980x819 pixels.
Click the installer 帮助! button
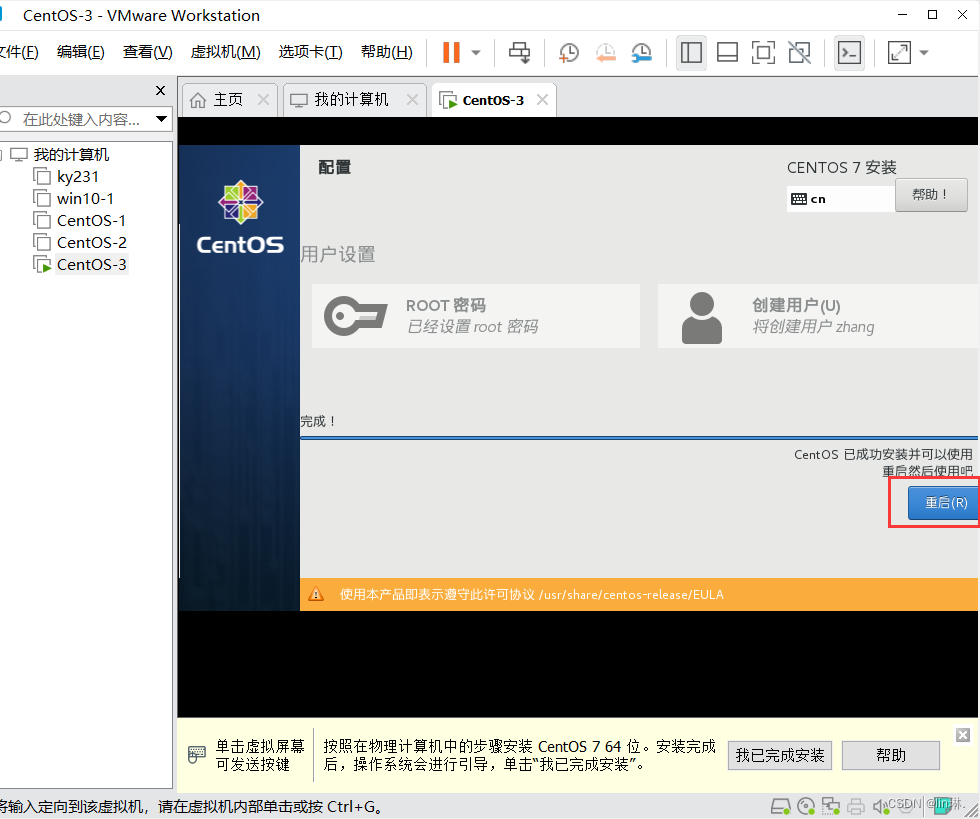931,195
